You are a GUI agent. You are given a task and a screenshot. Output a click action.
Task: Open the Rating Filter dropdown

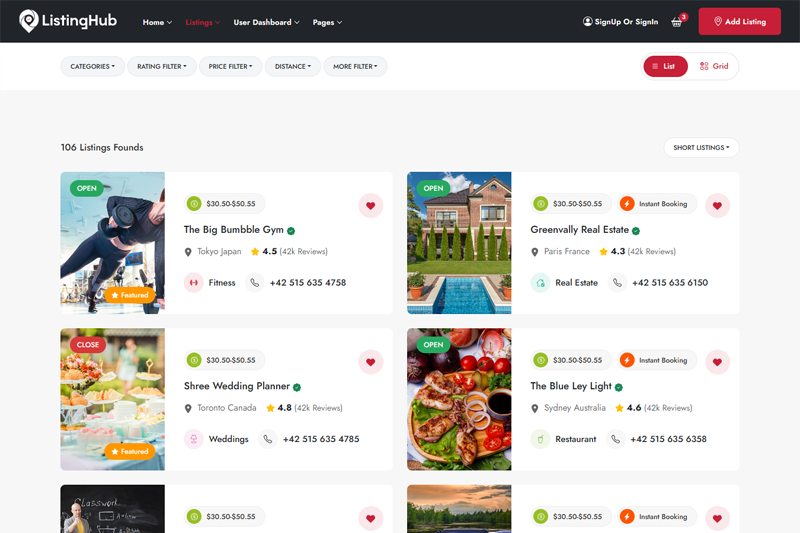(x=162, y=66)
